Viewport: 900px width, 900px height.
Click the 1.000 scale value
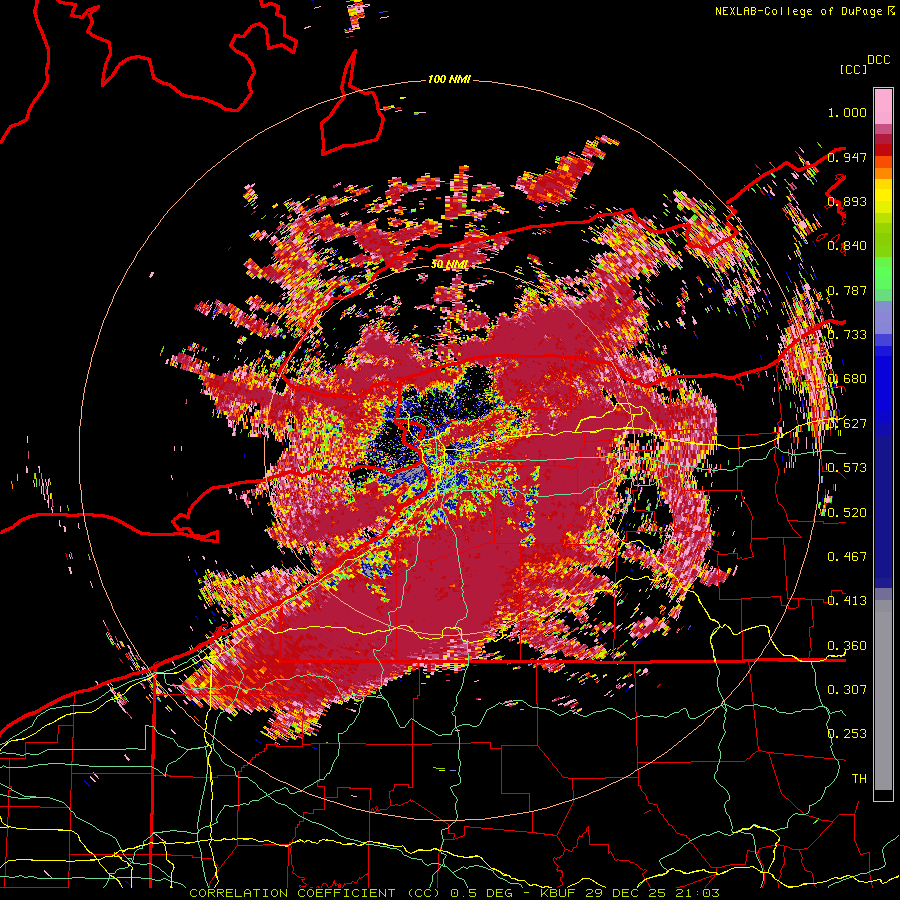847,112
